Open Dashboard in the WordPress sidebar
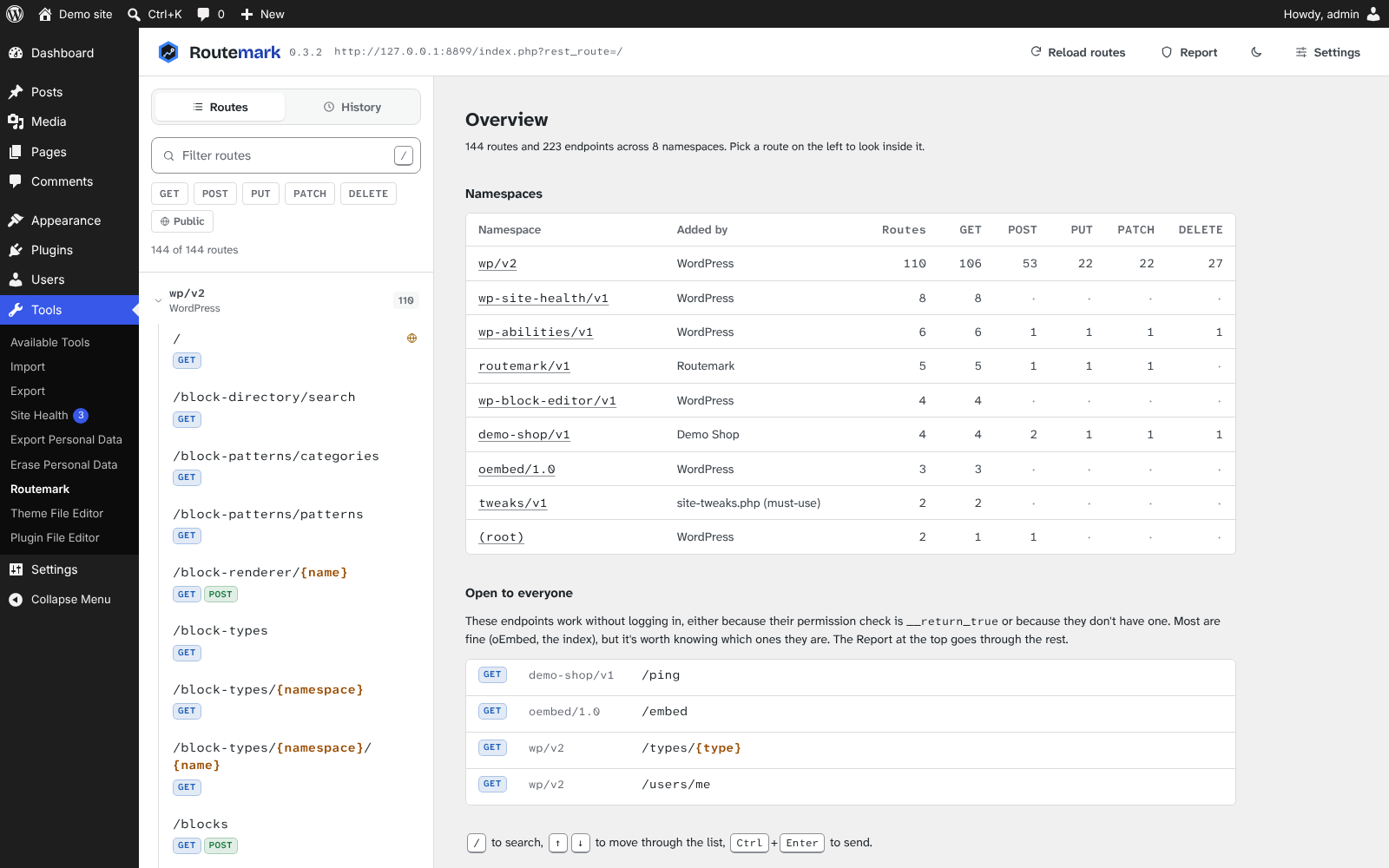 point(69,53)
